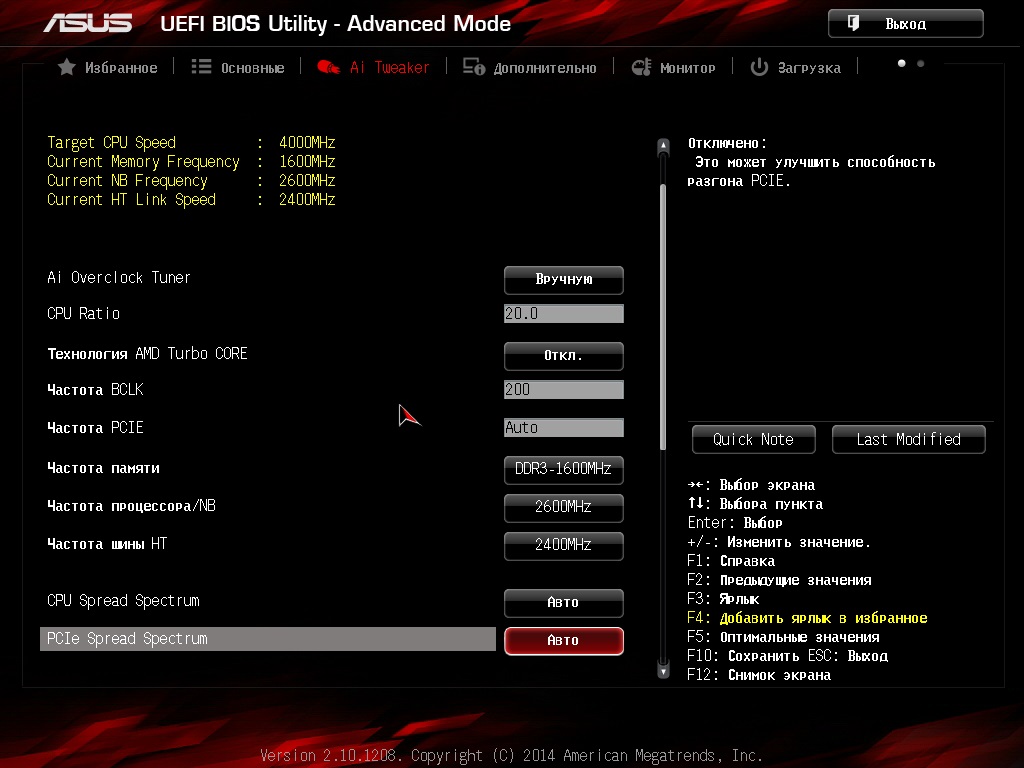Click the BCLK frequency field 200

coord(564,389)
